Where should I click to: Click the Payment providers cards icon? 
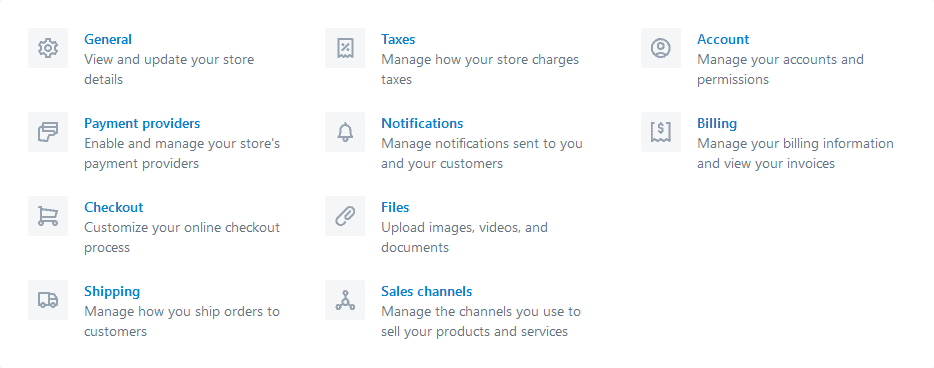click(48, 132)
